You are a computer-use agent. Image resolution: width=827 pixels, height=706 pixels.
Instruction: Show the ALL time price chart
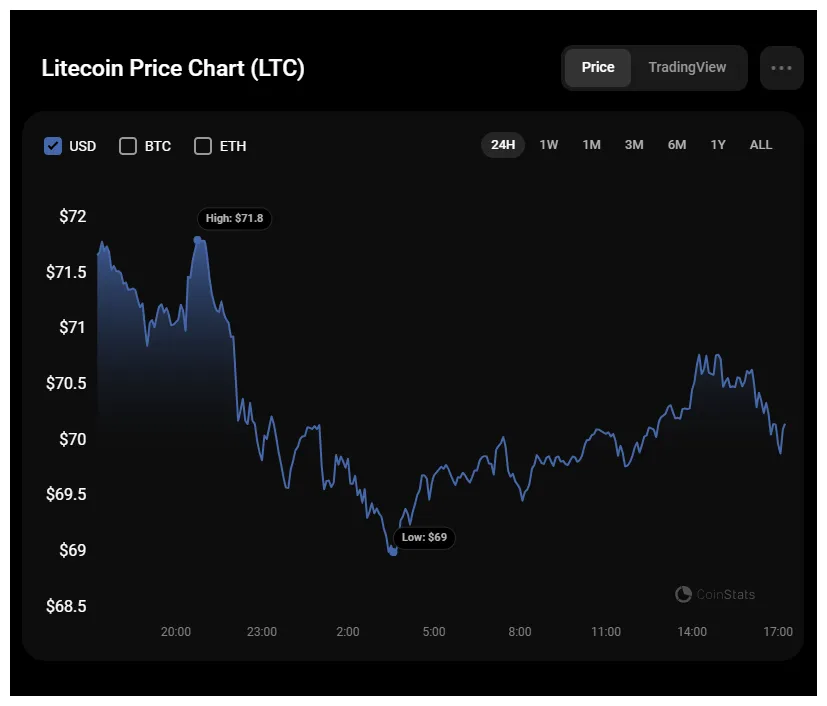760,145
